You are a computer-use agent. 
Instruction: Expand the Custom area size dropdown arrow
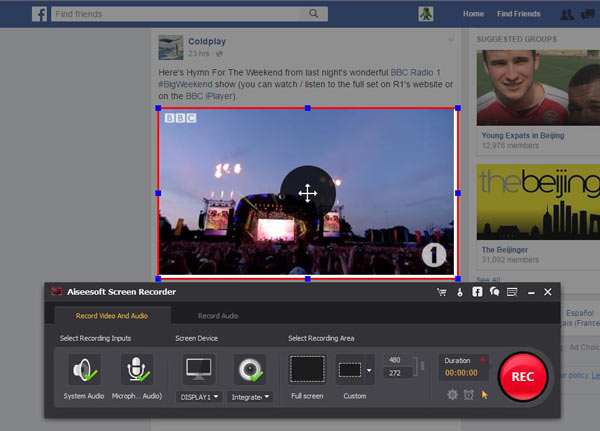(369, 370)
